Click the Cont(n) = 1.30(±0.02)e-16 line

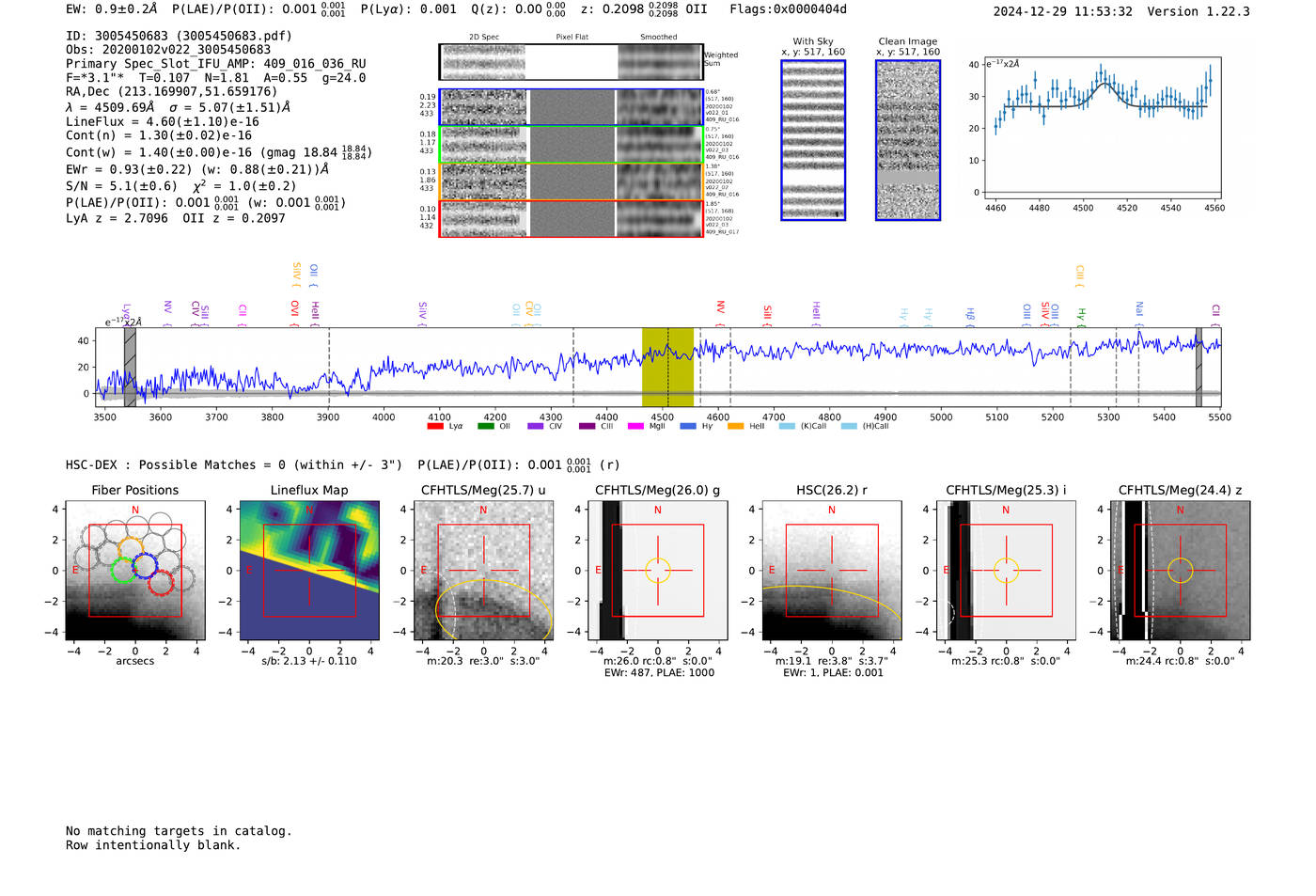159,135
